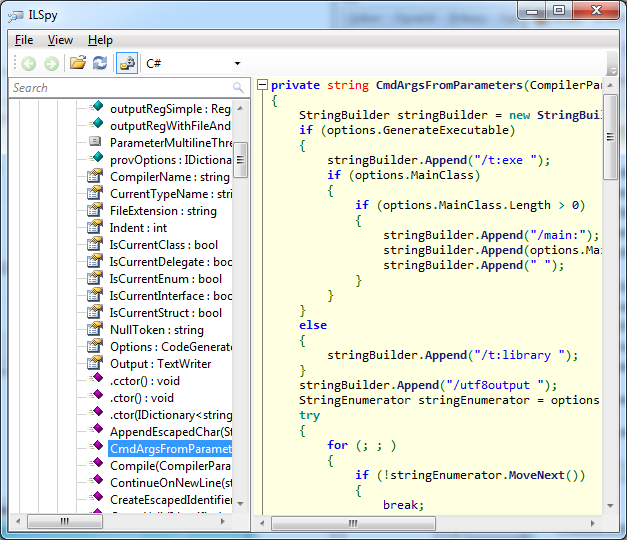This screenshot has height=540, width=627.
Task: Open the Help menu
Action: [100, 40]
